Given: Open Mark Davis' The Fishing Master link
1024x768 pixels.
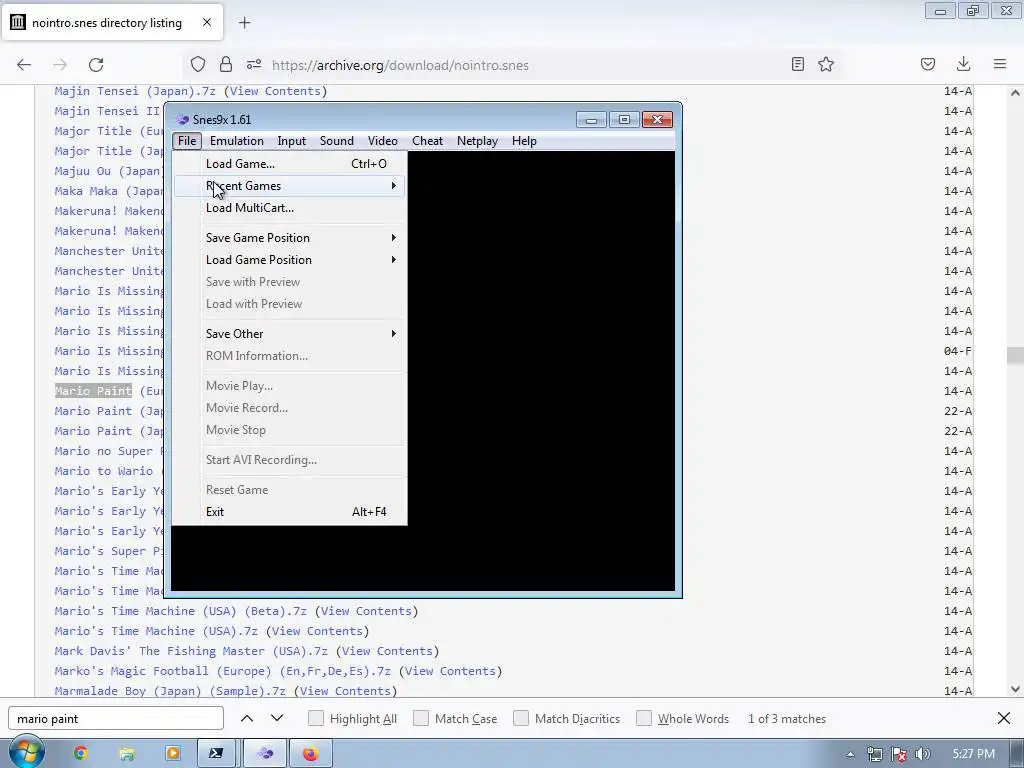Looking at the screenshot, I should coord(191,651).
